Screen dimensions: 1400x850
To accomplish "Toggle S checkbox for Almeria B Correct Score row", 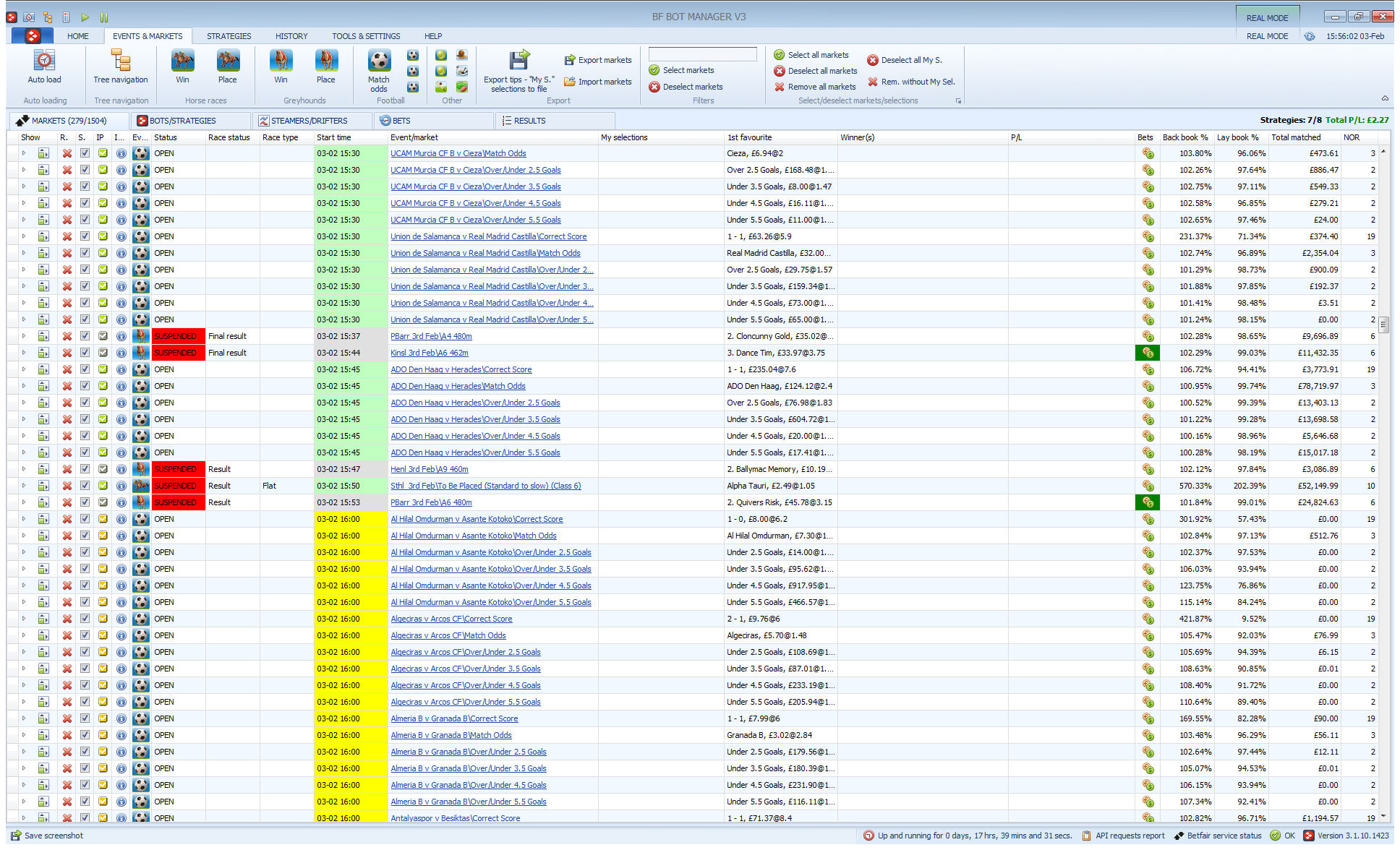I will (85, 718).
